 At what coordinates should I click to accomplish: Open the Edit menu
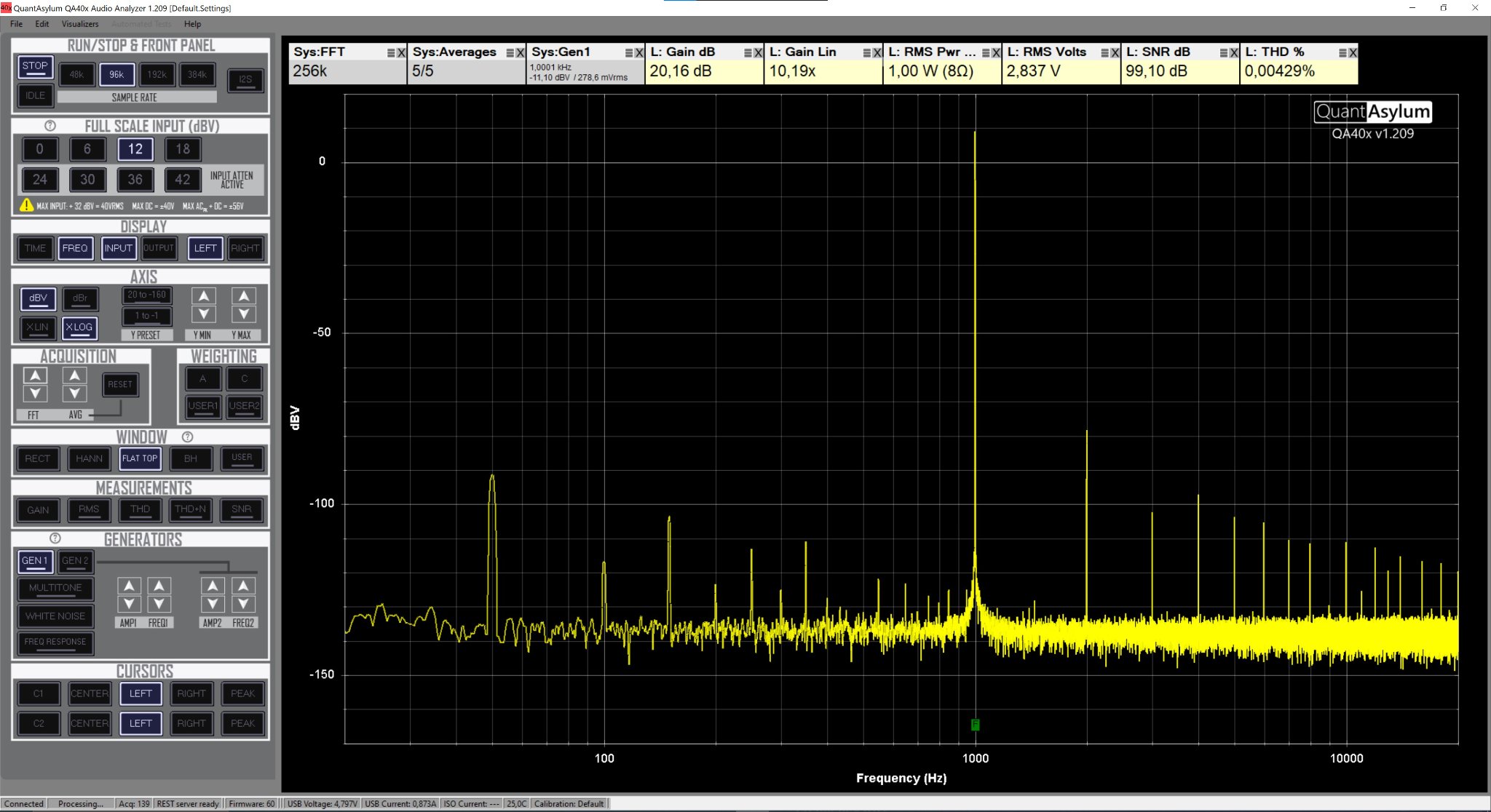click(42, 24)
